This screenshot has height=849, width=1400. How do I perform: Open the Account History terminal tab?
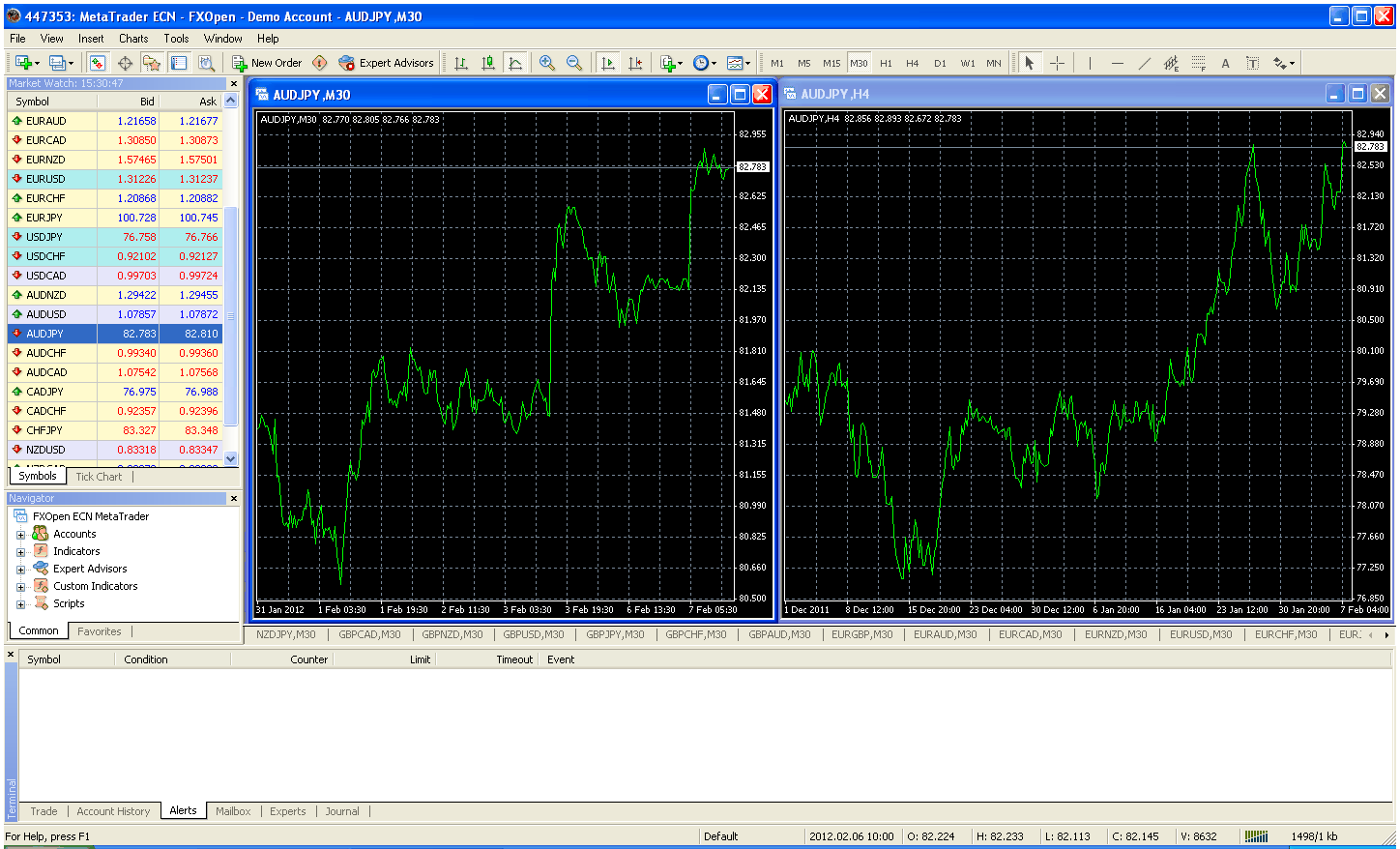tap(113, 811)
